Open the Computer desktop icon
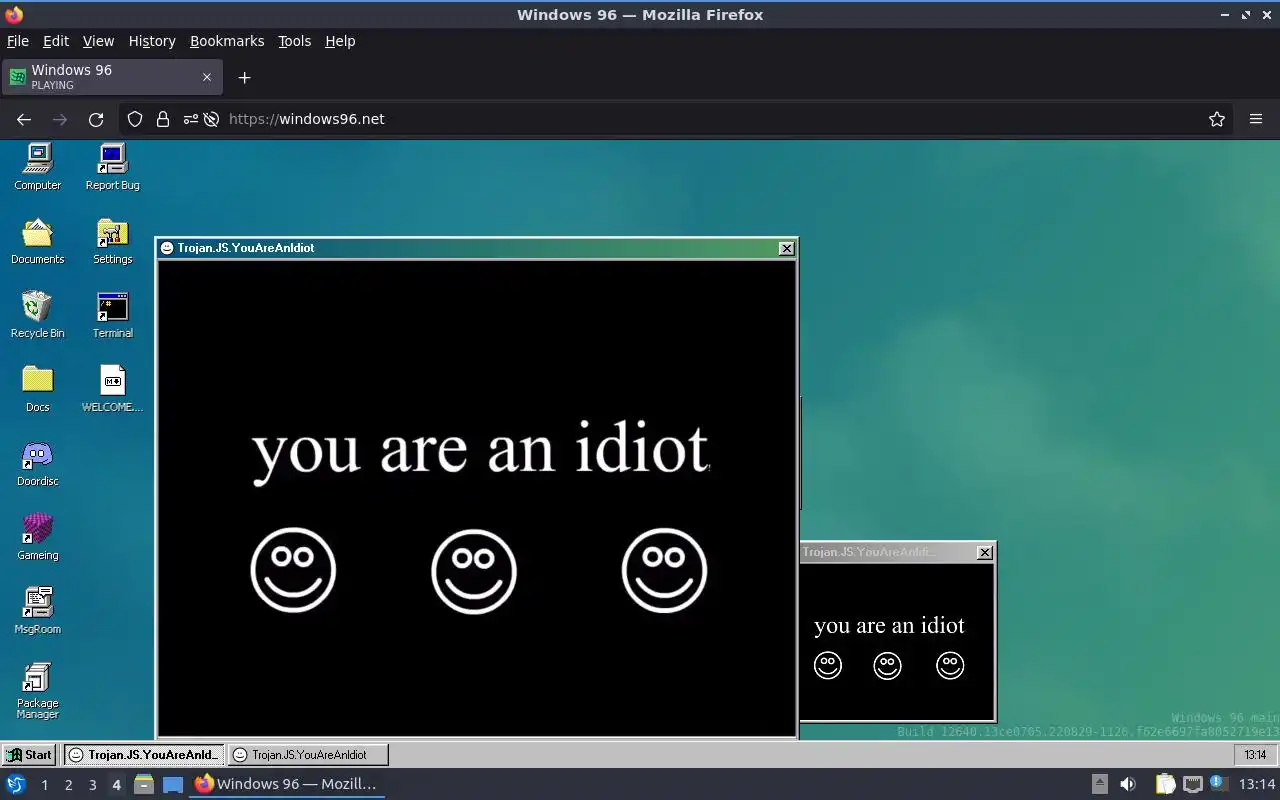Viewport: 1280px width, 800px height. point(38,166)
